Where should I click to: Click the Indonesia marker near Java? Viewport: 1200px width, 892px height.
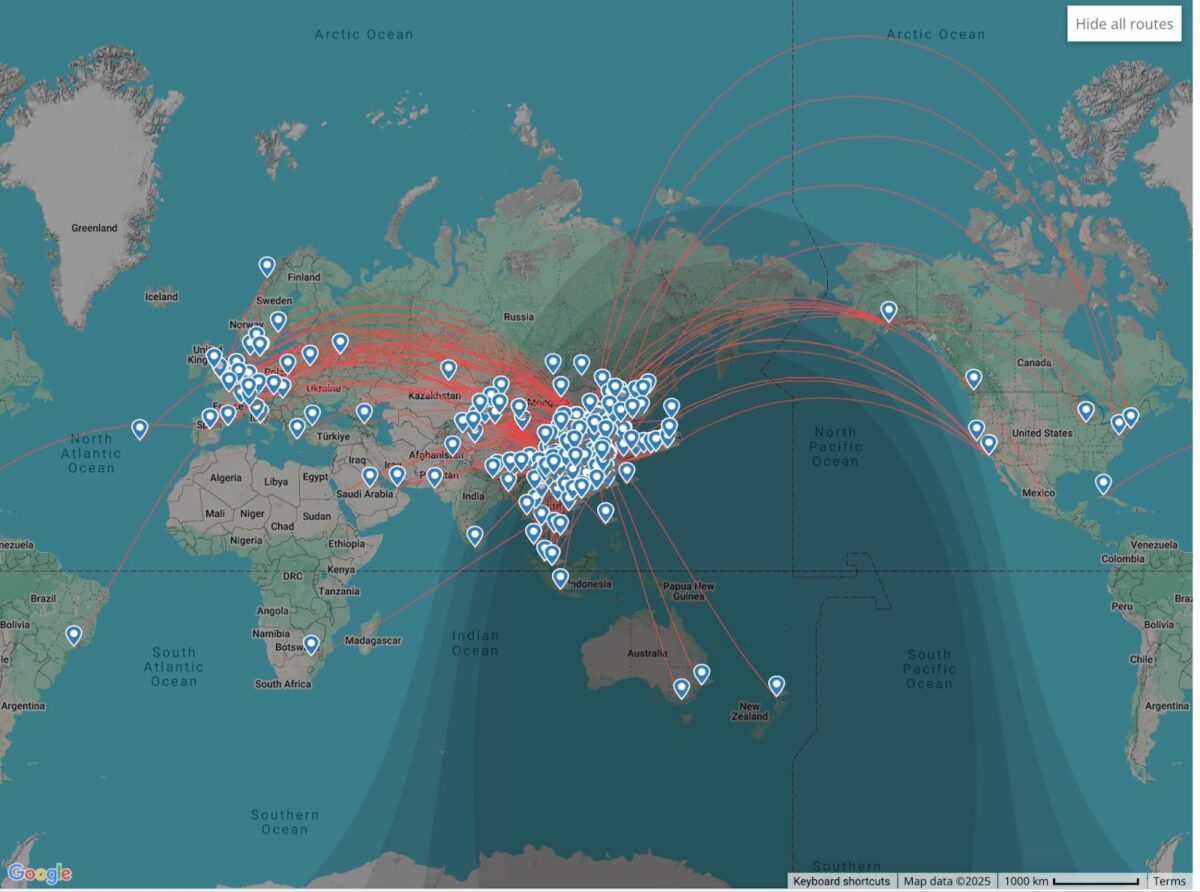pos(561,577)
